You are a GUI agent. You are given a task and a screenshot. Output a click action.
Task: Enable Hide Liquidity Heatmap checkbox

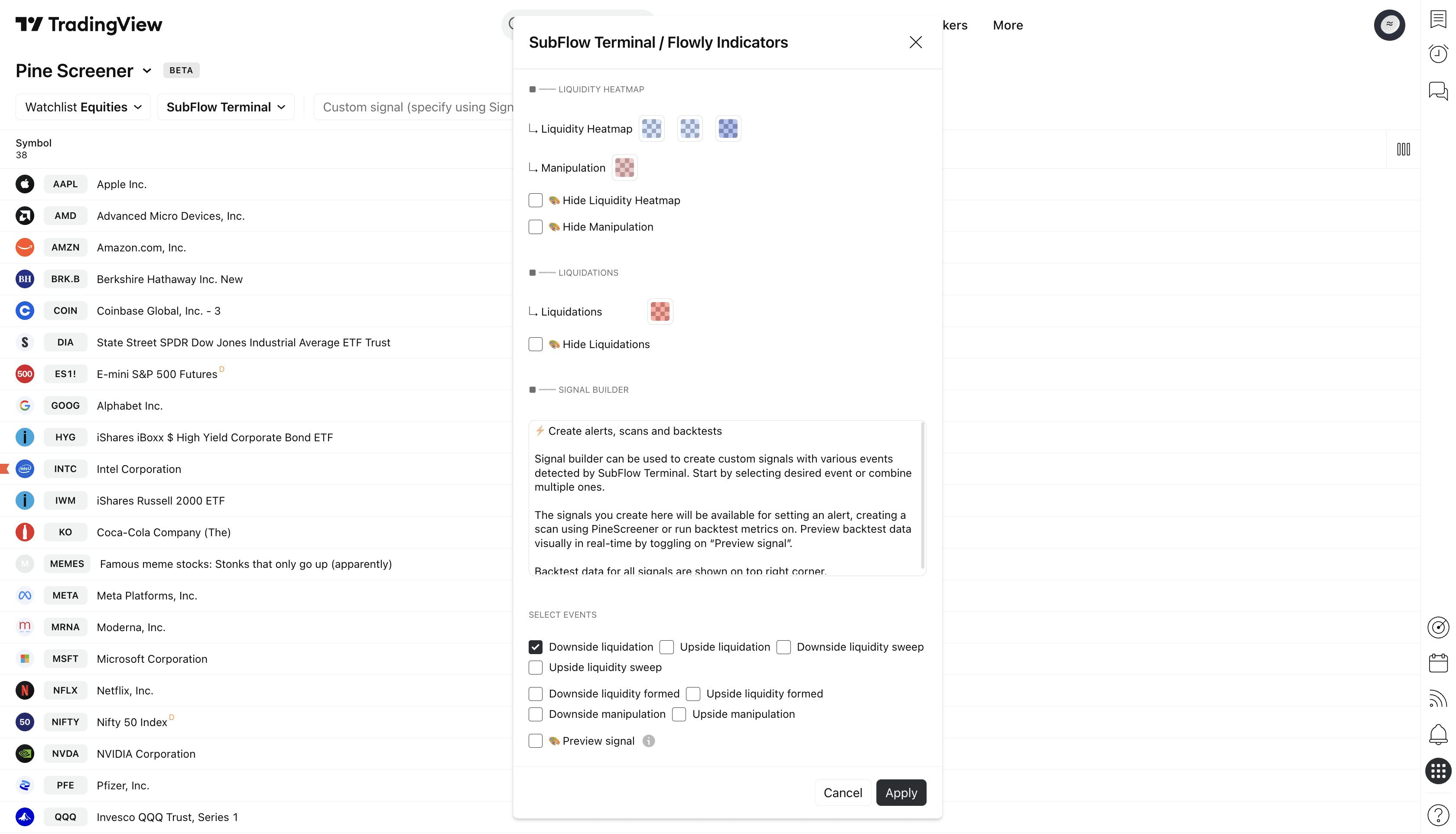(x=535, y=200)
